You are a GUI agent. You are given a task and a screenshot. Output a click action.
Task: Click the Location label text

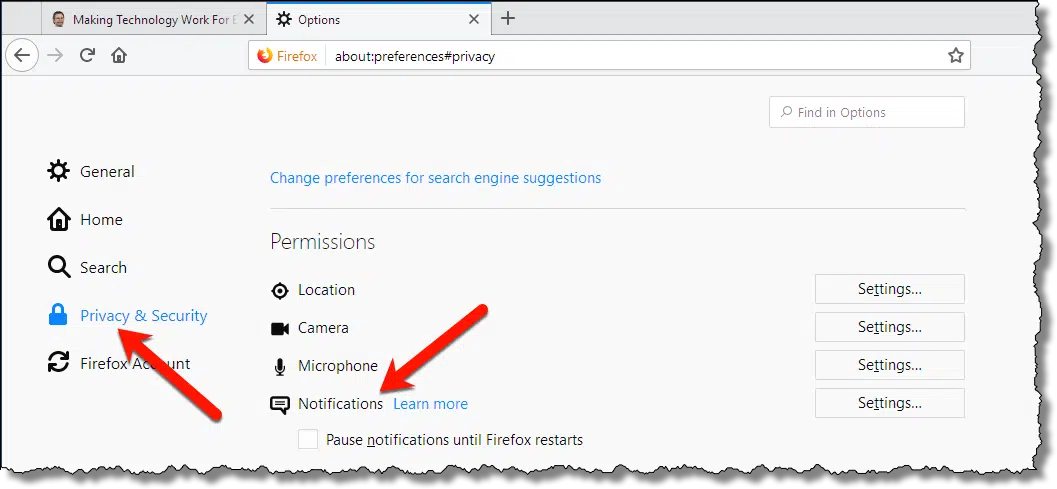(x=326, y=290)
